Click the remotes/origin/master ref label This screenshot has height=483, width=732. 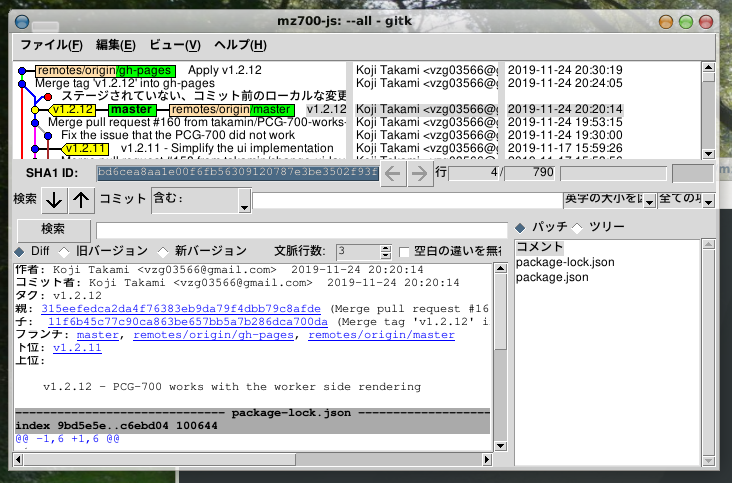coord(232,110)
